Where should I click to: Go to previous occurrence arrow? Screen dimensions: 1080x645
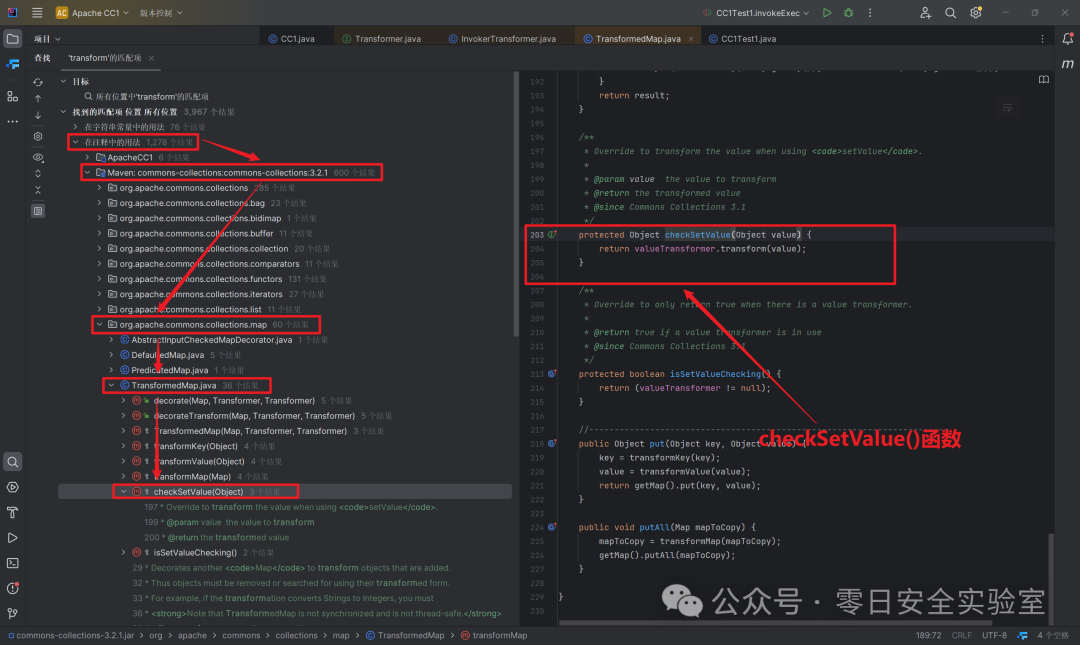coord(38,99)
